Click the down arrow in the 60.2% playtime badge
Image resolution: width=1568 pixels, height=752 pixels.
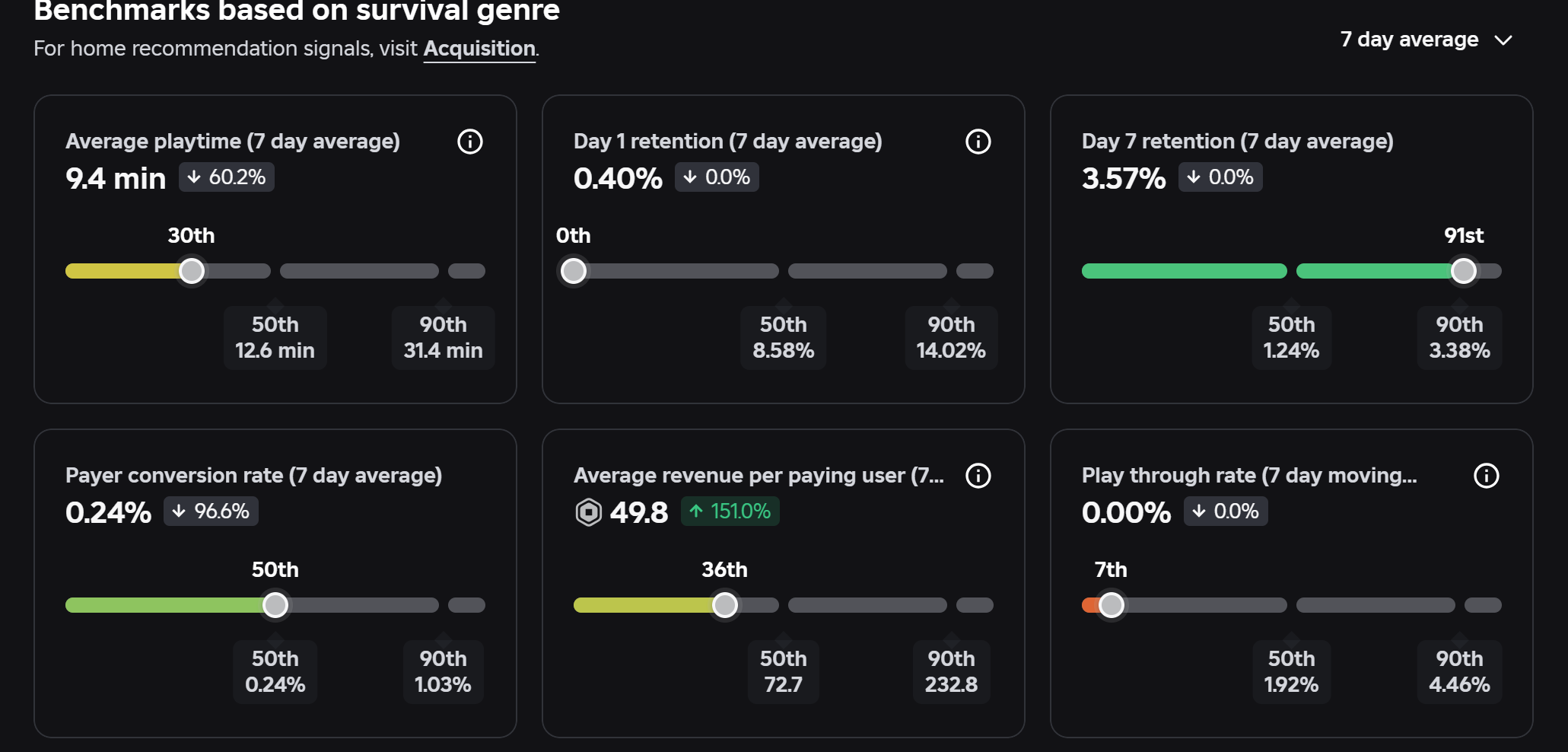(x=194, y=177)
